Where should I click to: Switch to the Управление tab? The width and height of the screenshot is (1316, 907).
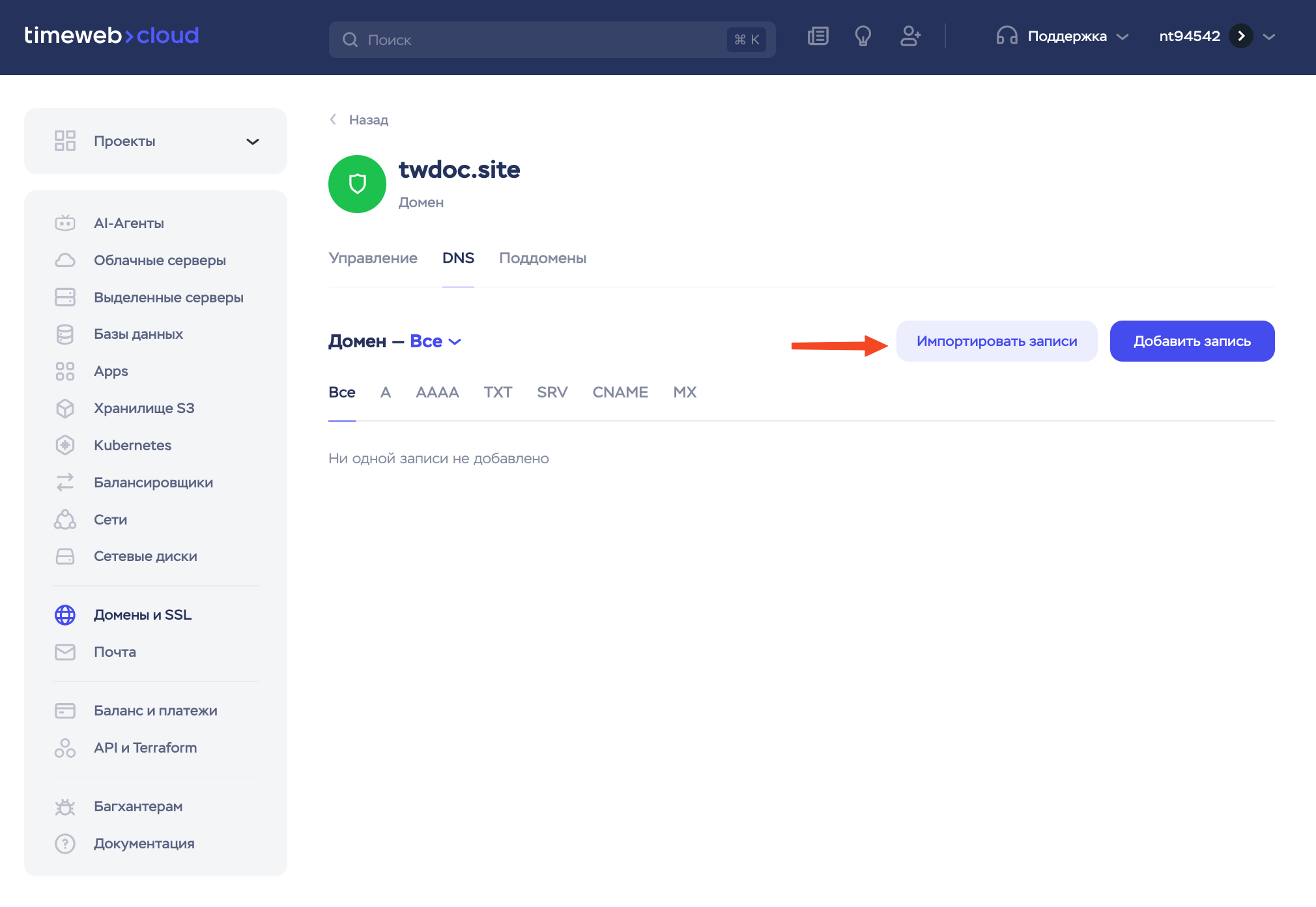(373, 258)
